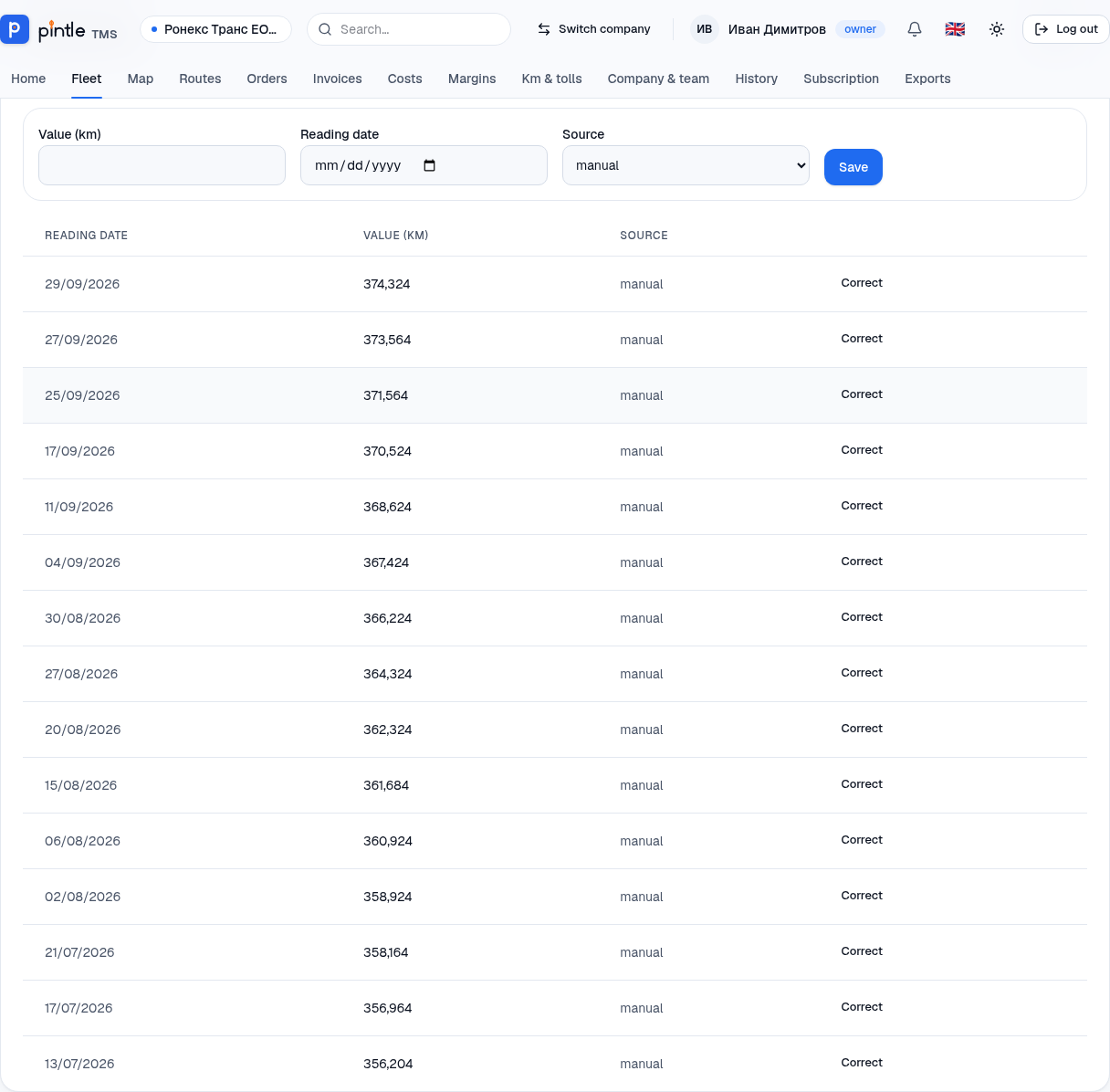
Task: Open the Source dropdown
Action: coord(686,165)
